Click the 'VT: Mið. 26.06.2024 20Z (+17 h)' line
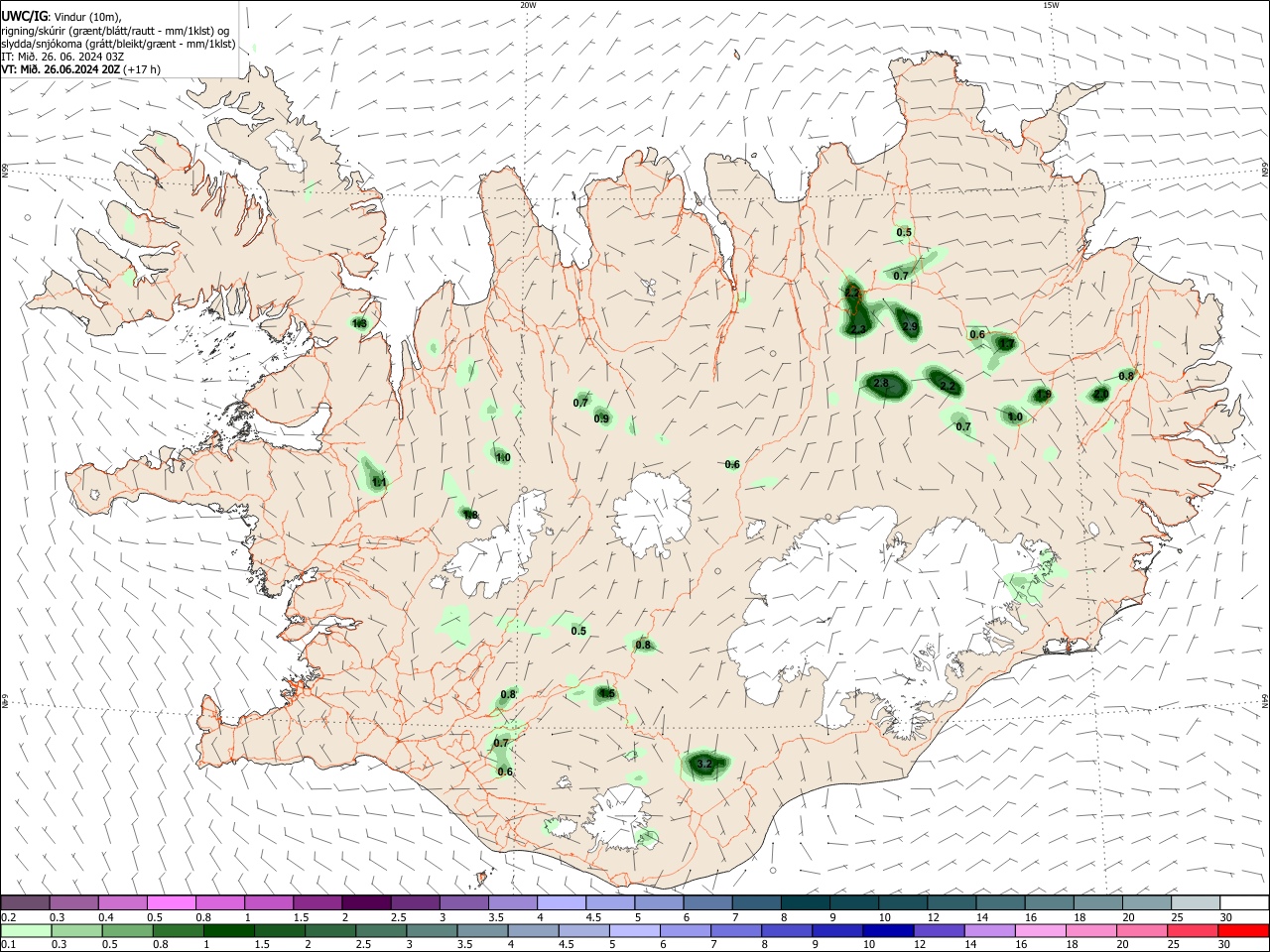This screenshot has width=1270, height=952. tap(81, 69)
